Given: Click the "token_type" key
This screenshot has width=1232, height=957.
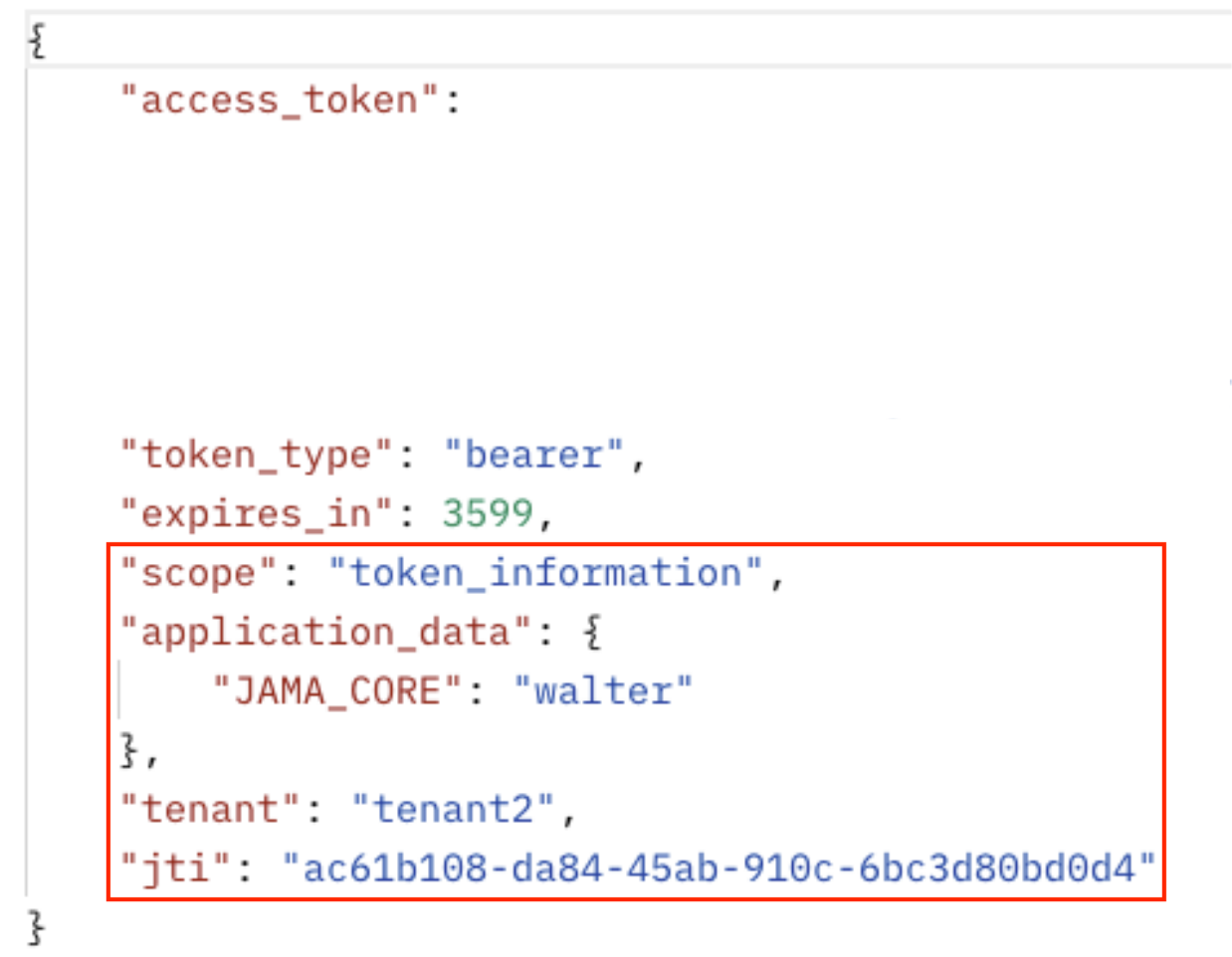Looking at the screenshot, I should (x=258, y=455).
